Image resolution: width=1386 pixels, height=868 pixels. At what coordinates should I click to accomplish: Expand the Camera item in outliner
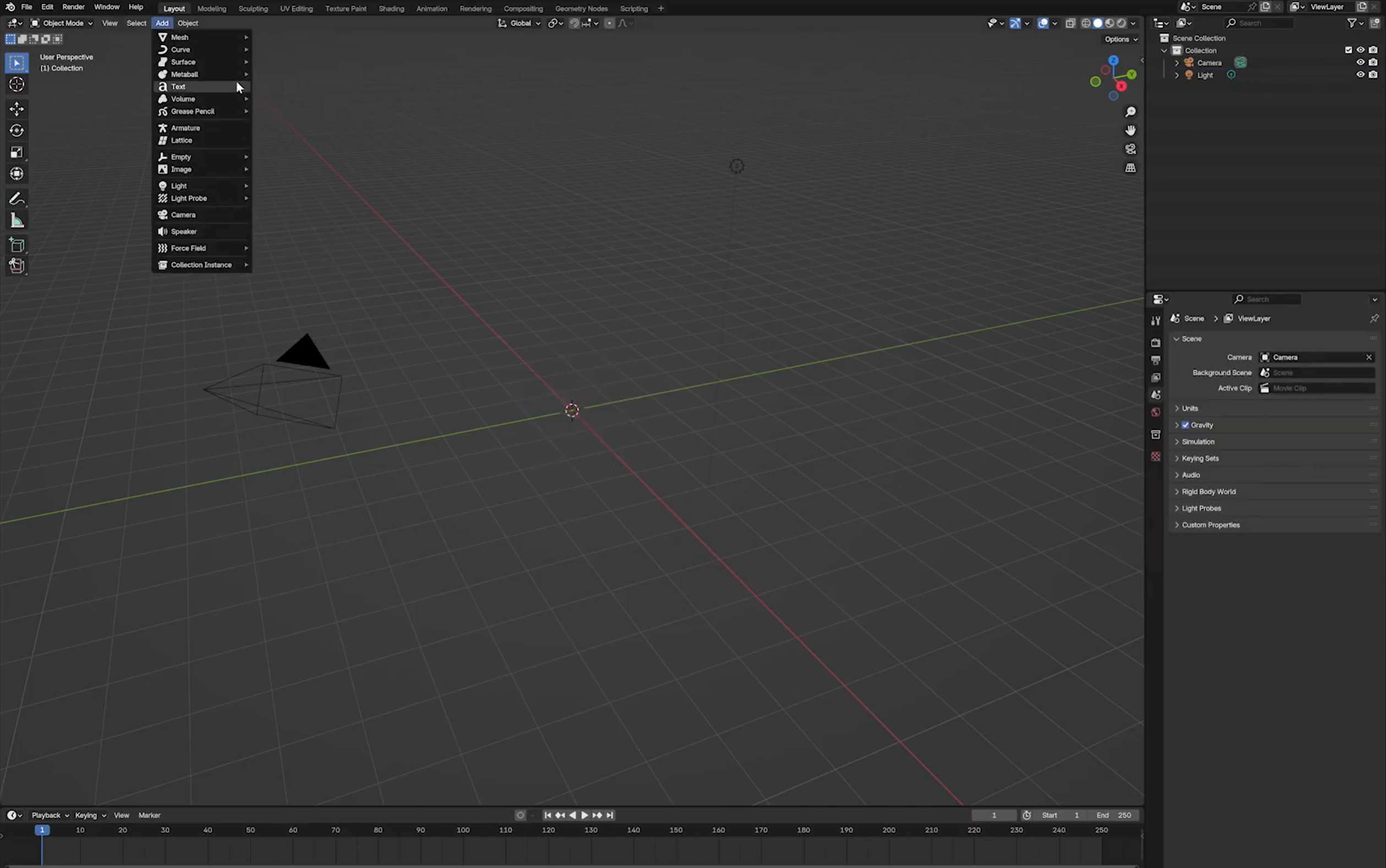1176,63
